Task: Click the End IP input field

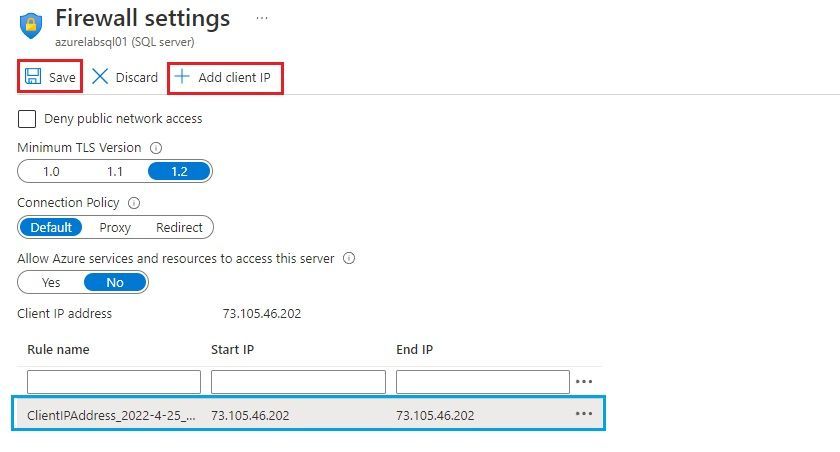Action: [483, 382]
